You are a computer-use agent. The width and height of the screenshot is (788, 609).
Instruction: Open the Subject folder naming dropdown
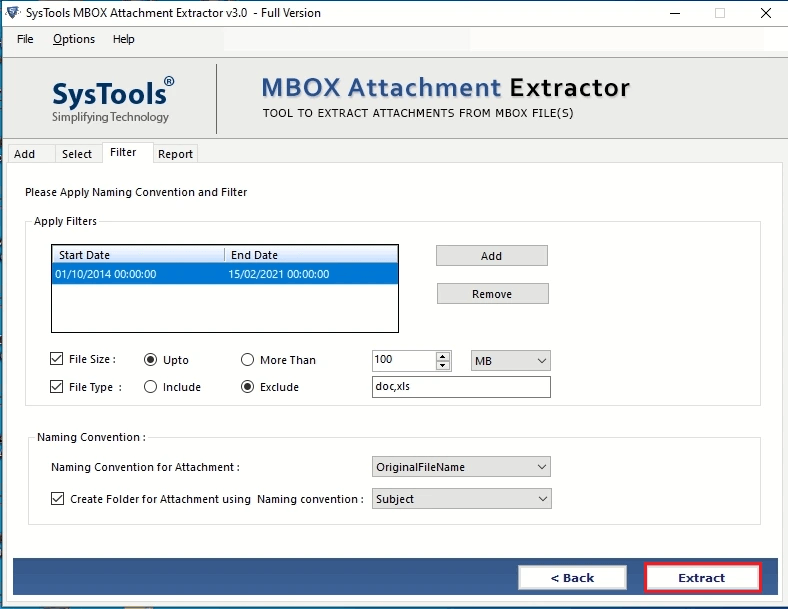[461, 499]
